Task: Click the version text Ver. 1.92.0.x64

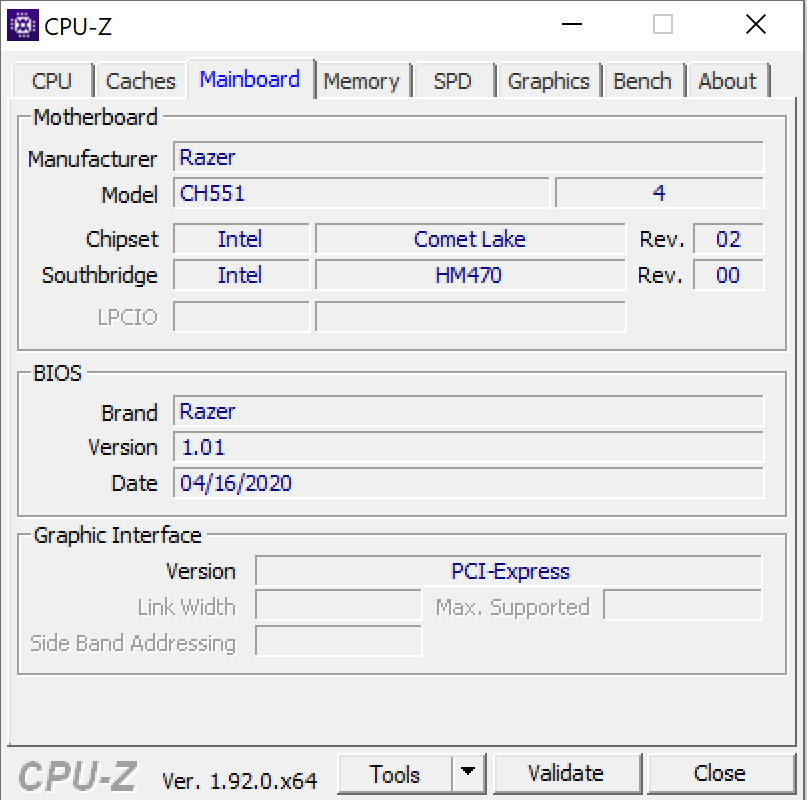Action: pyautogui.click(x=240, y=781)
